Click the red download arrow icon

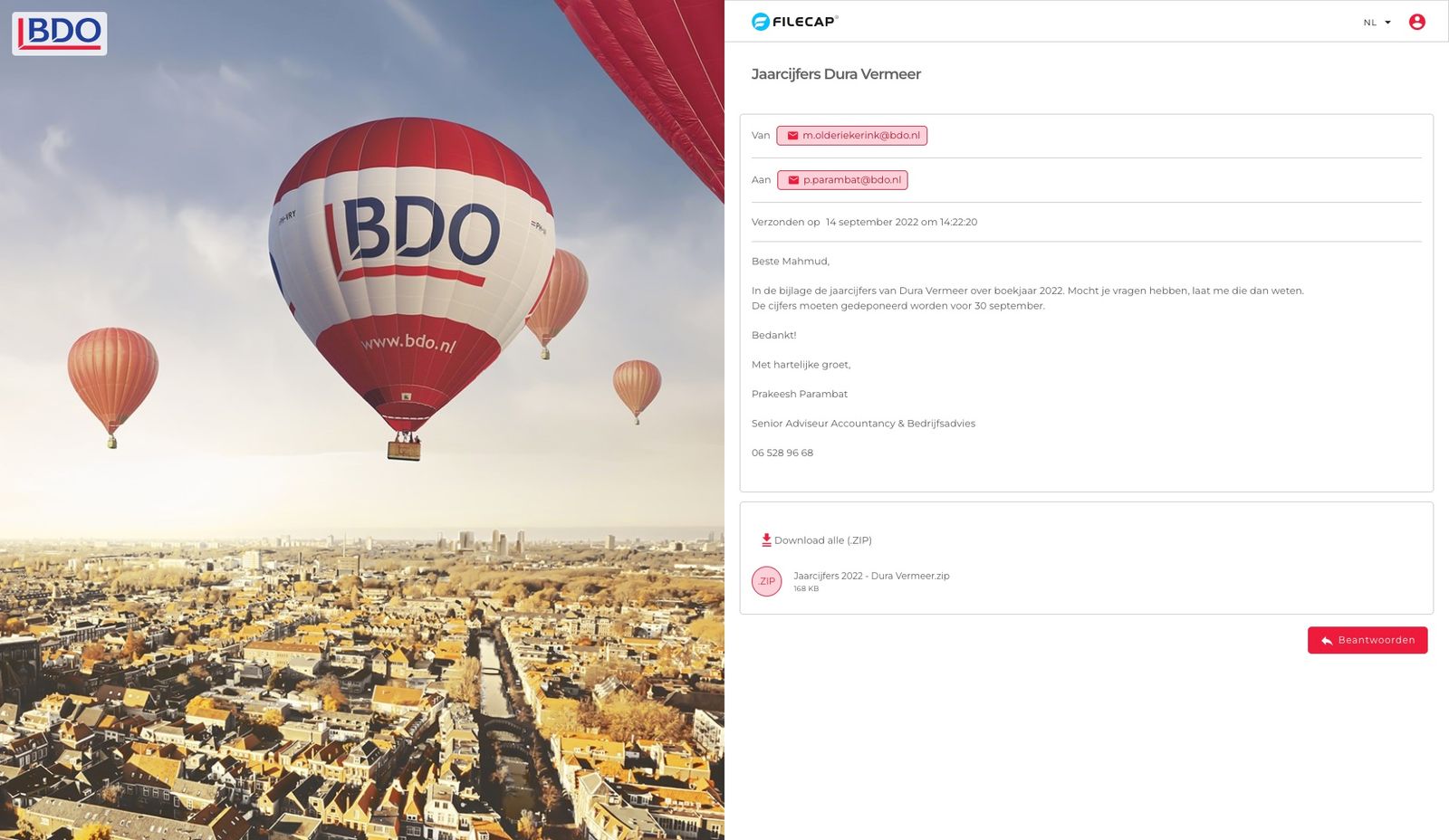[x=766, y=539]
